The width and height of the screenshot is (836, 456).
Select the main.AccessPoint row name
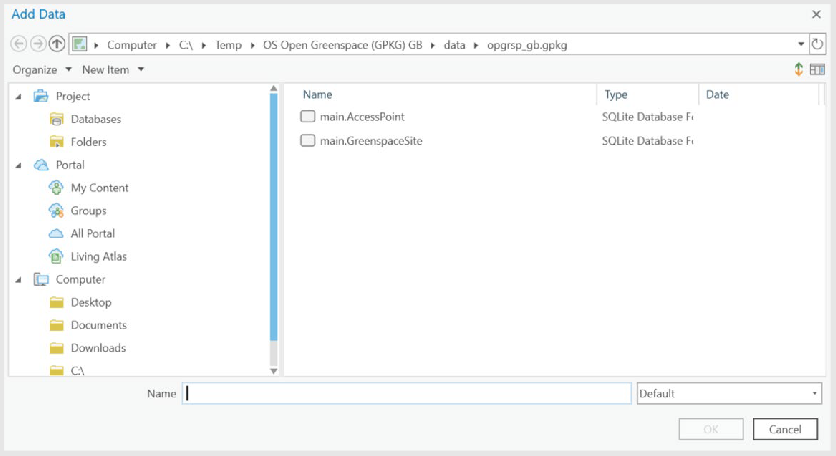362,116
